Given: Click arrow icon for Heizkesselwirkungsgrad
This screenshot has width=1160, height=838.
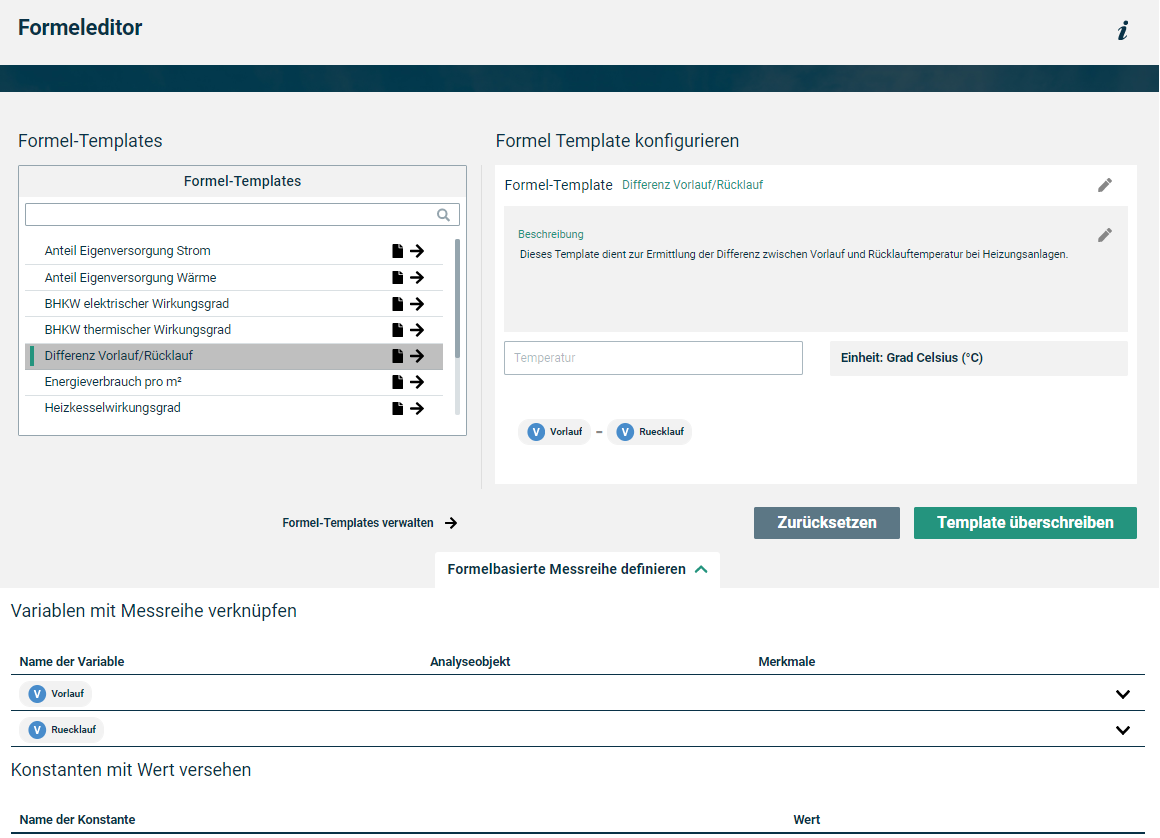Looking at the screenshot, I should tap(417, 408).
